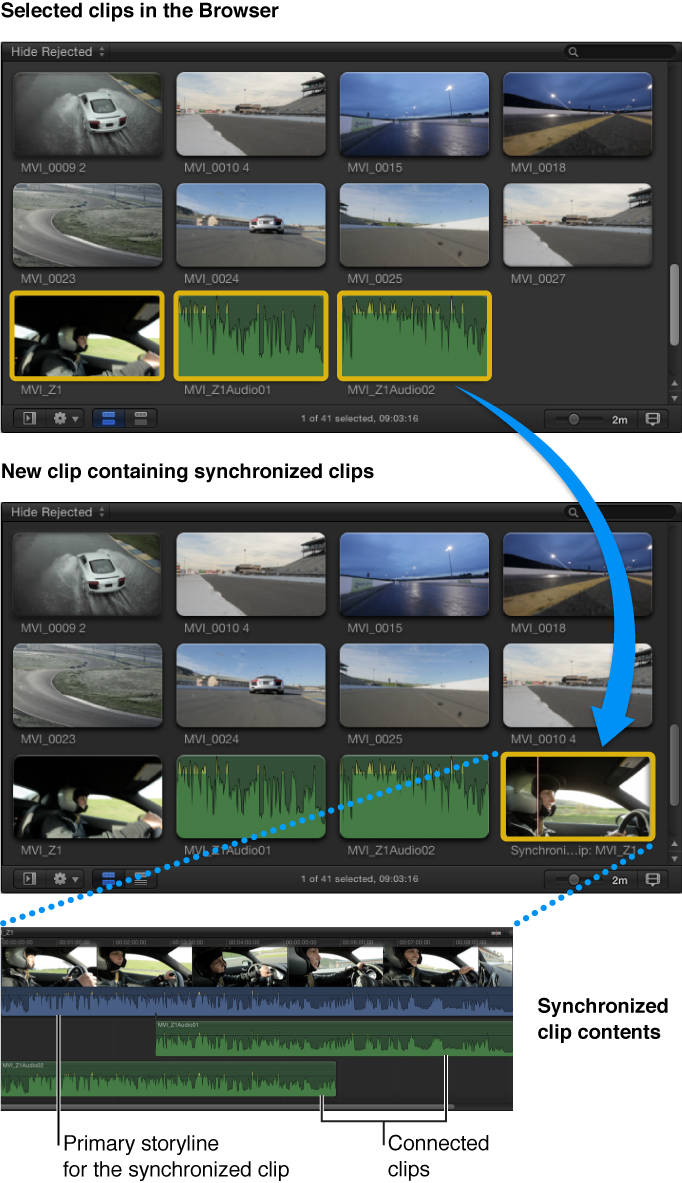682x1183 pixels.
Task: Click the 2m duration label in the bottom browser
Action: pyautogui.click(x=619, y=880)
